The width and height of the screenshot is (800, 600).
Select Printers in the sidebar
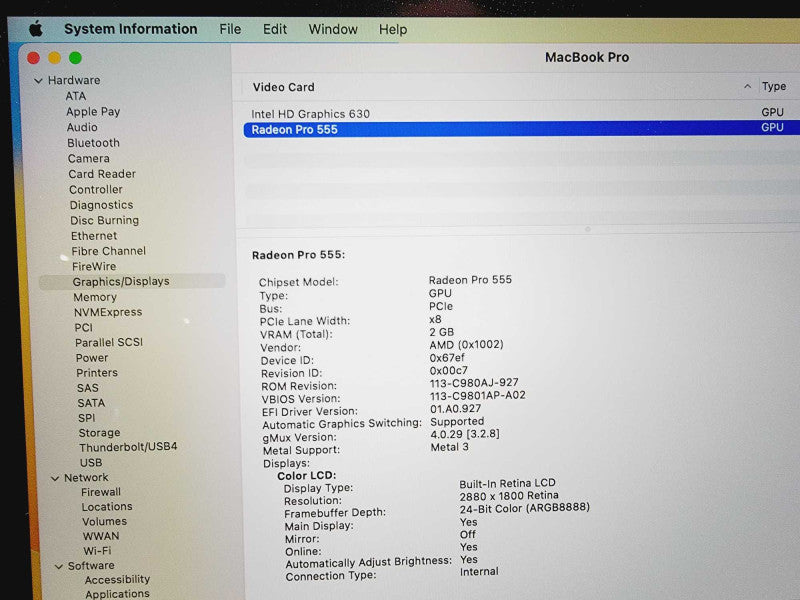tap(97, 373)
